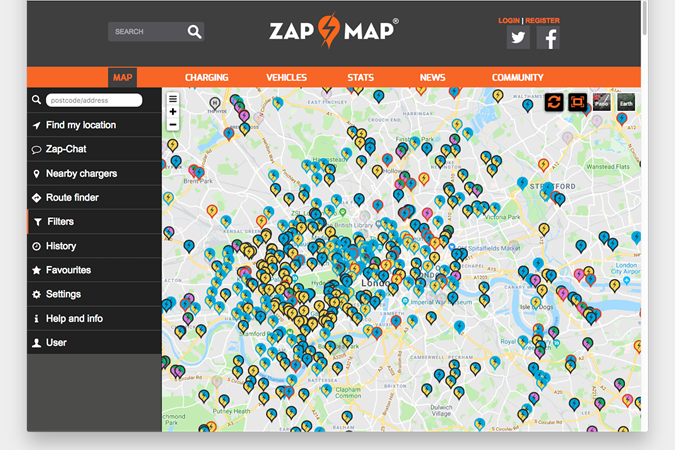Open Zap-Map Facebook page
Viewport: 675px width, 450px height.
point(548,37)
